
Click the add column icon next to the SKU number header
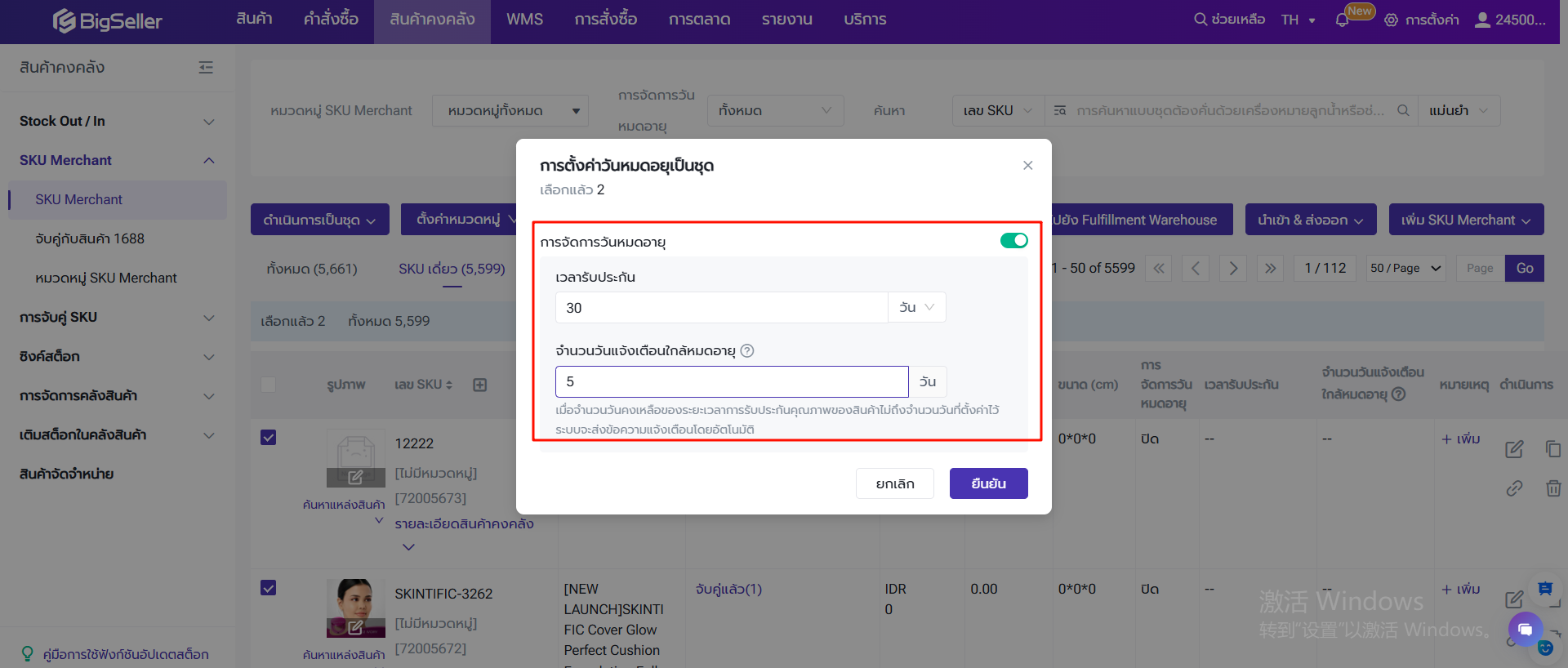[480, 385]
